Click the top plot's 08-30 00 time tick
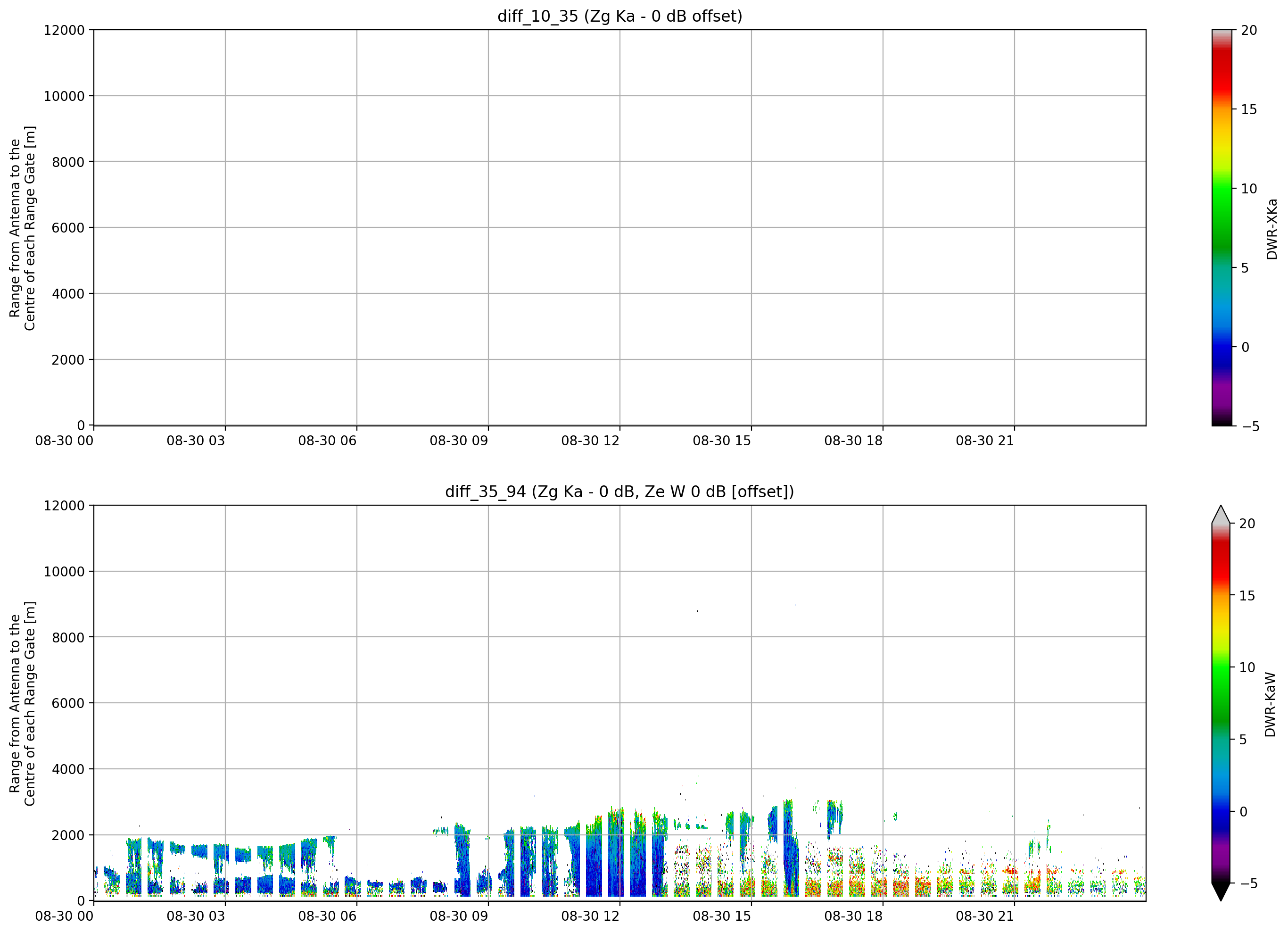Screen dimensions: 1288x933 point(64,441)
